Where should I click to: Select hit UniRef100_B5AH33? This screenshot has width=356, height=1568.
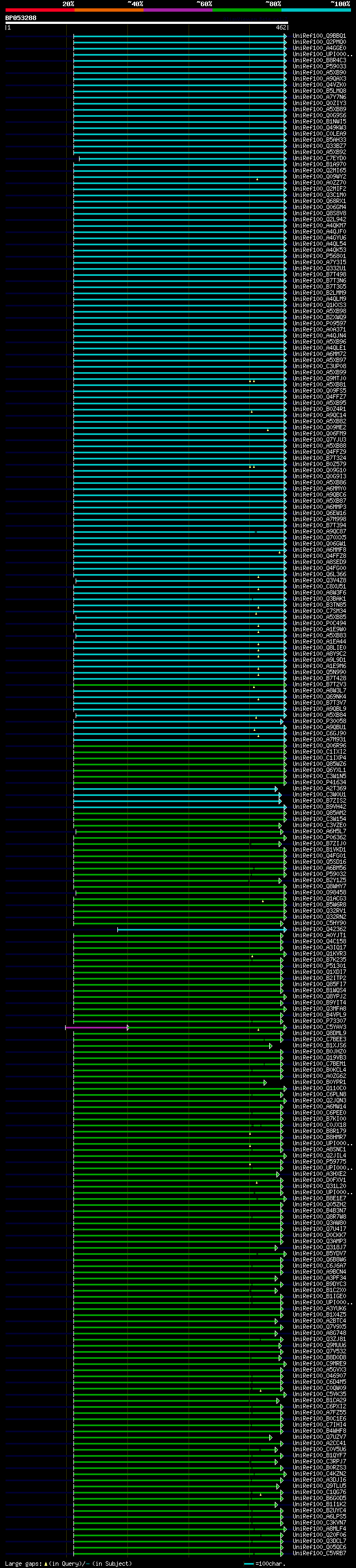click(x=319, y=140)
